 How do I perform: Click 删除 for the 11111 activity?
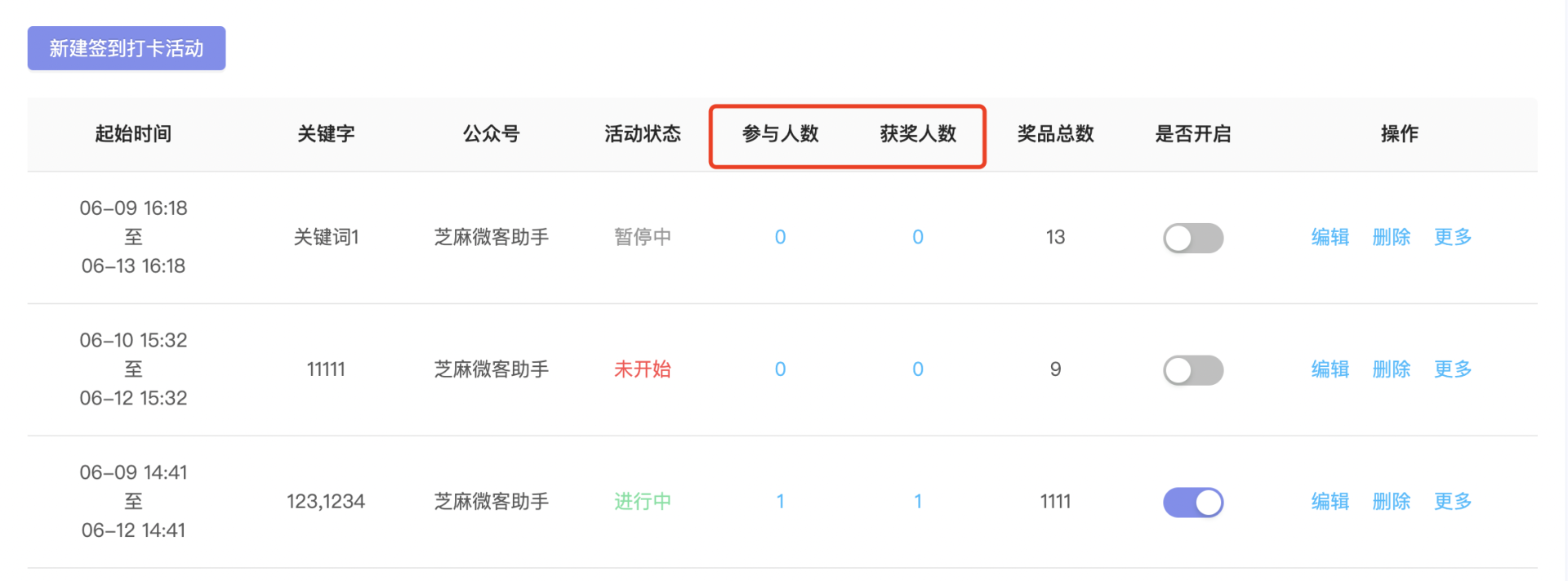[x=1392, y=369]
